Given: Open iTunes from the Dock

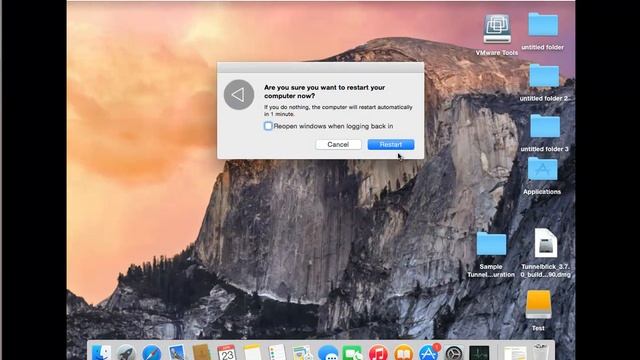Looking at the screenshot, I should [x=378, y=353].
